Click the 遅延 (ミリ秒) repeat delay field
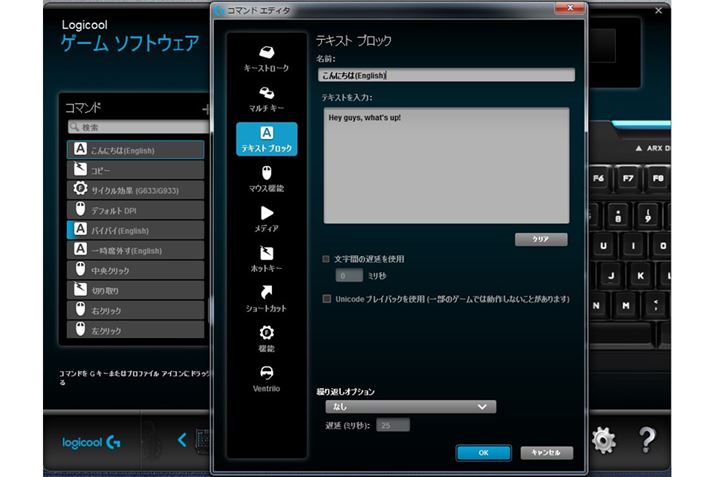715x477 pixels. point(393,425)
